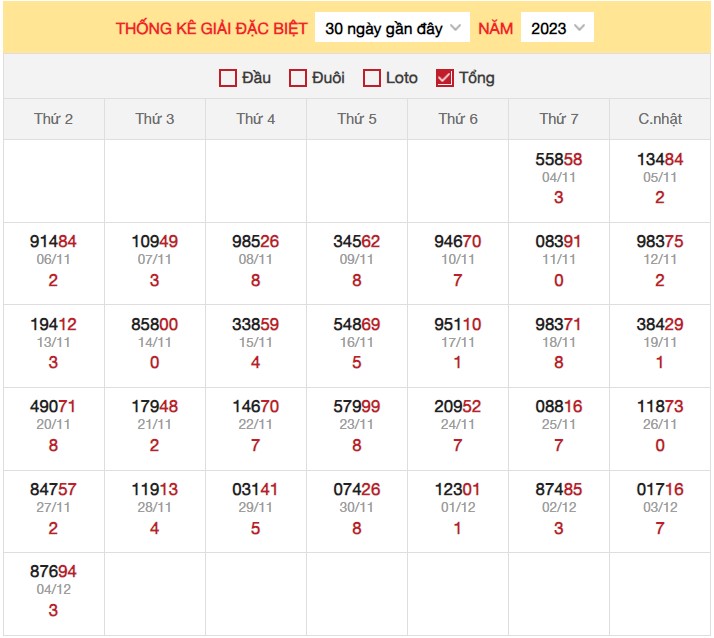Click the NĂM label
Image resolution: width=714 pixels, height=638 pixels.
495,28
